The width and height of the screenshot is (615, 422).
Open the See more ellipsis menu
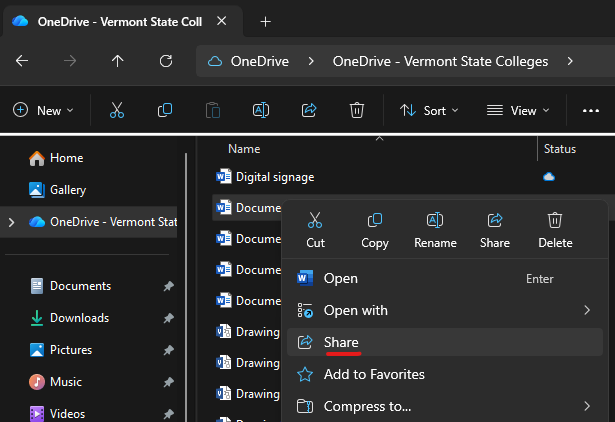[591, 111]
